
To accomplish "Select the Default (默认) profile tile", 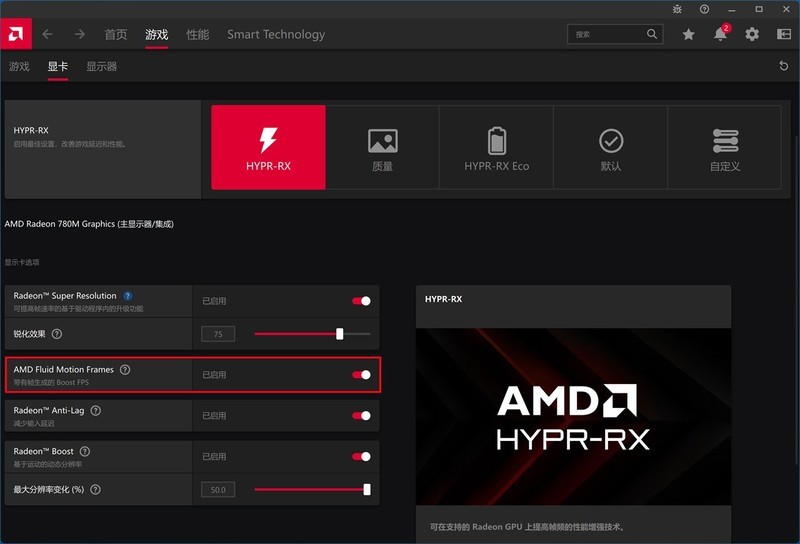I will pos(611,147).
